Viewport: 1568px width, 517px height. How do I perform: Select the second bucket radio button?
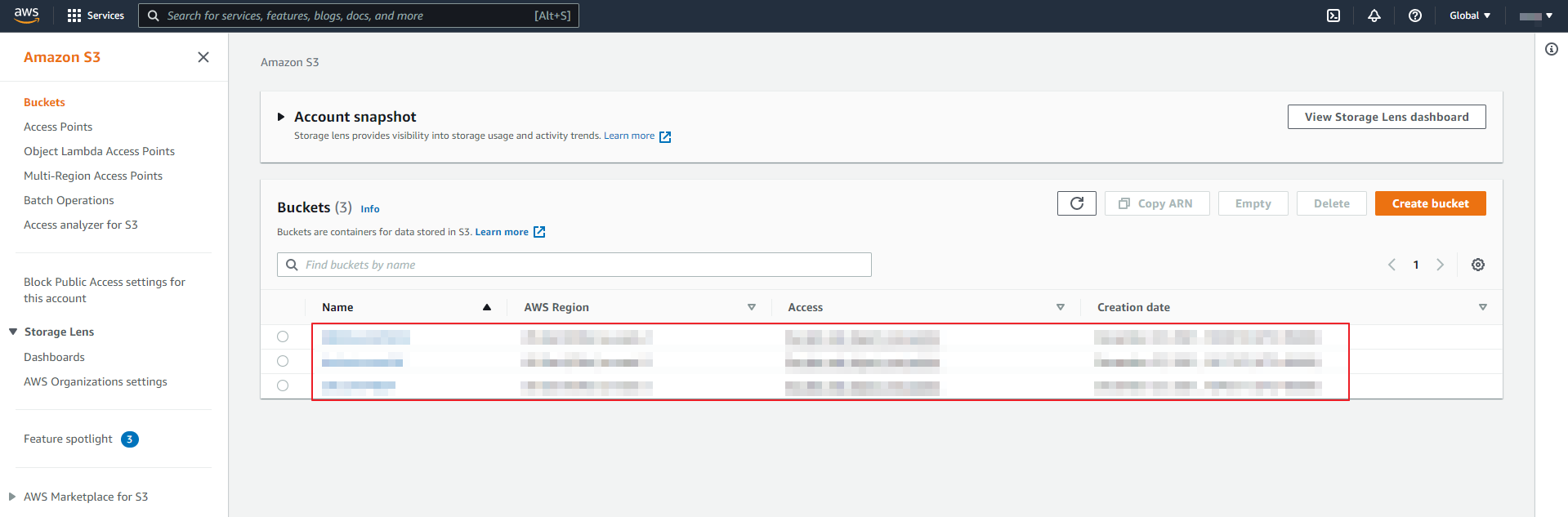pos(283,361)
